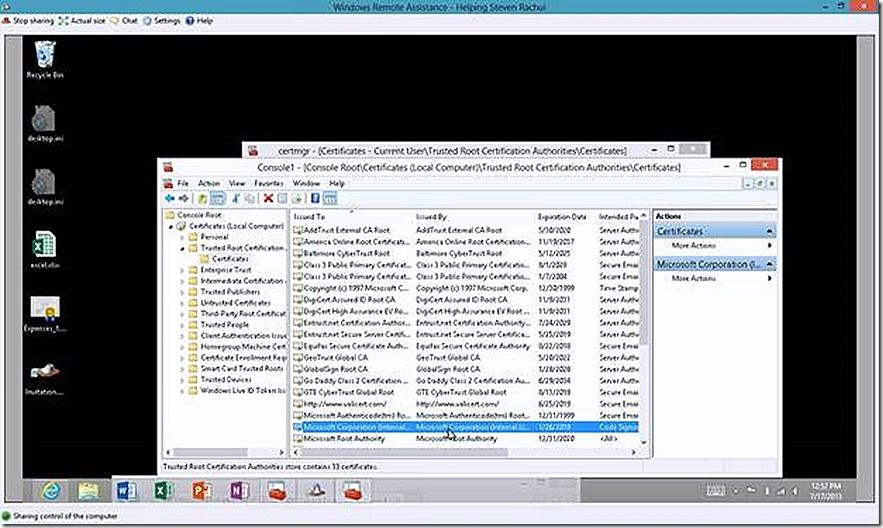This screenshot has width=883, height=528.
Task: Expand the Enterprise Trust node
Action: click(x=182, y=270)
